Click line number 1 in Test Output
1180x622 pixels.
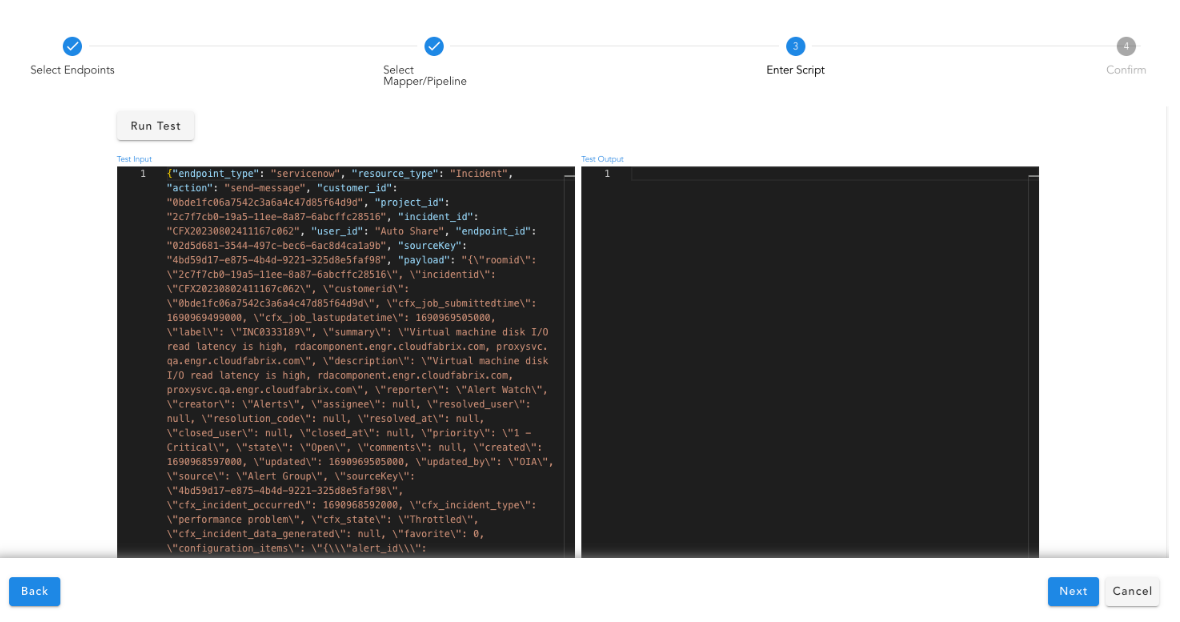pyautogui.click(x=606, y=174)
